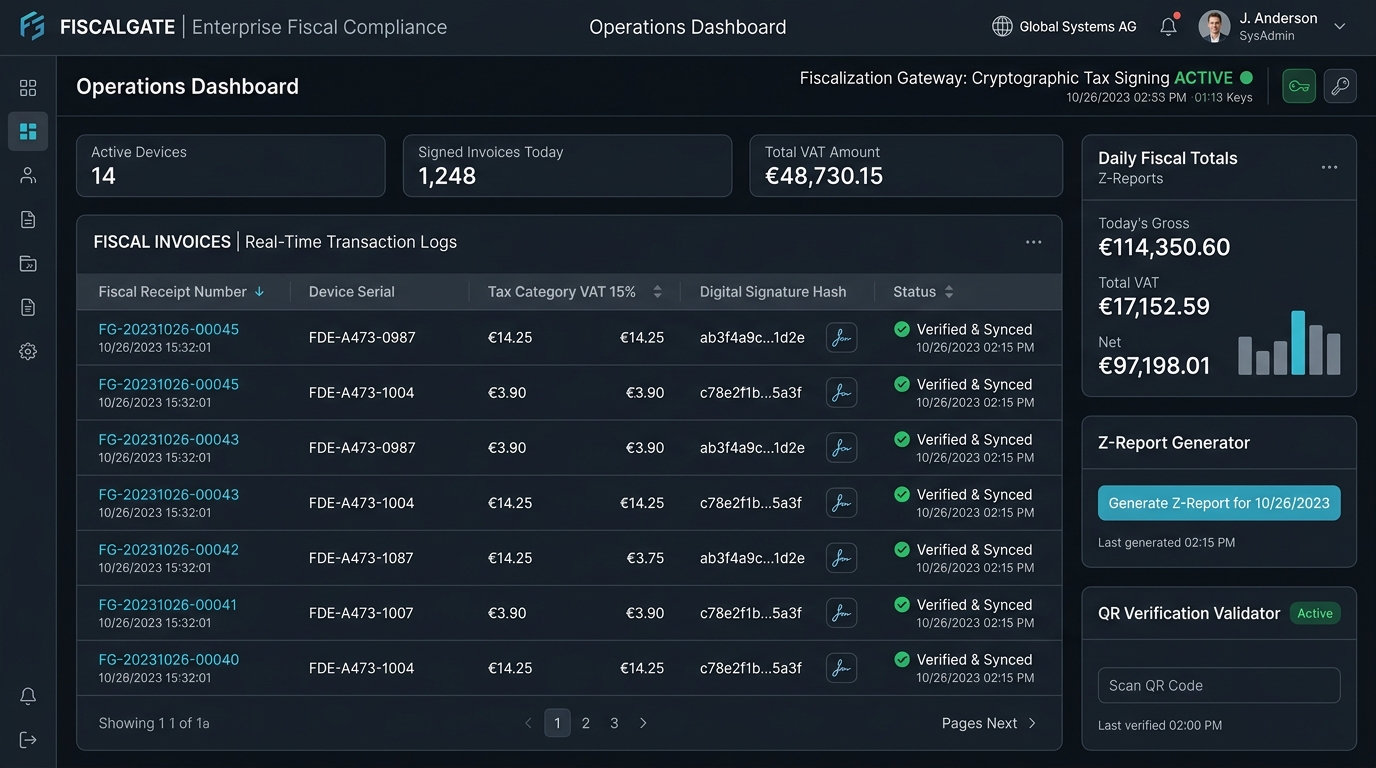
Task: Click the document icon just below the user icon
Action: coord(28,220)
